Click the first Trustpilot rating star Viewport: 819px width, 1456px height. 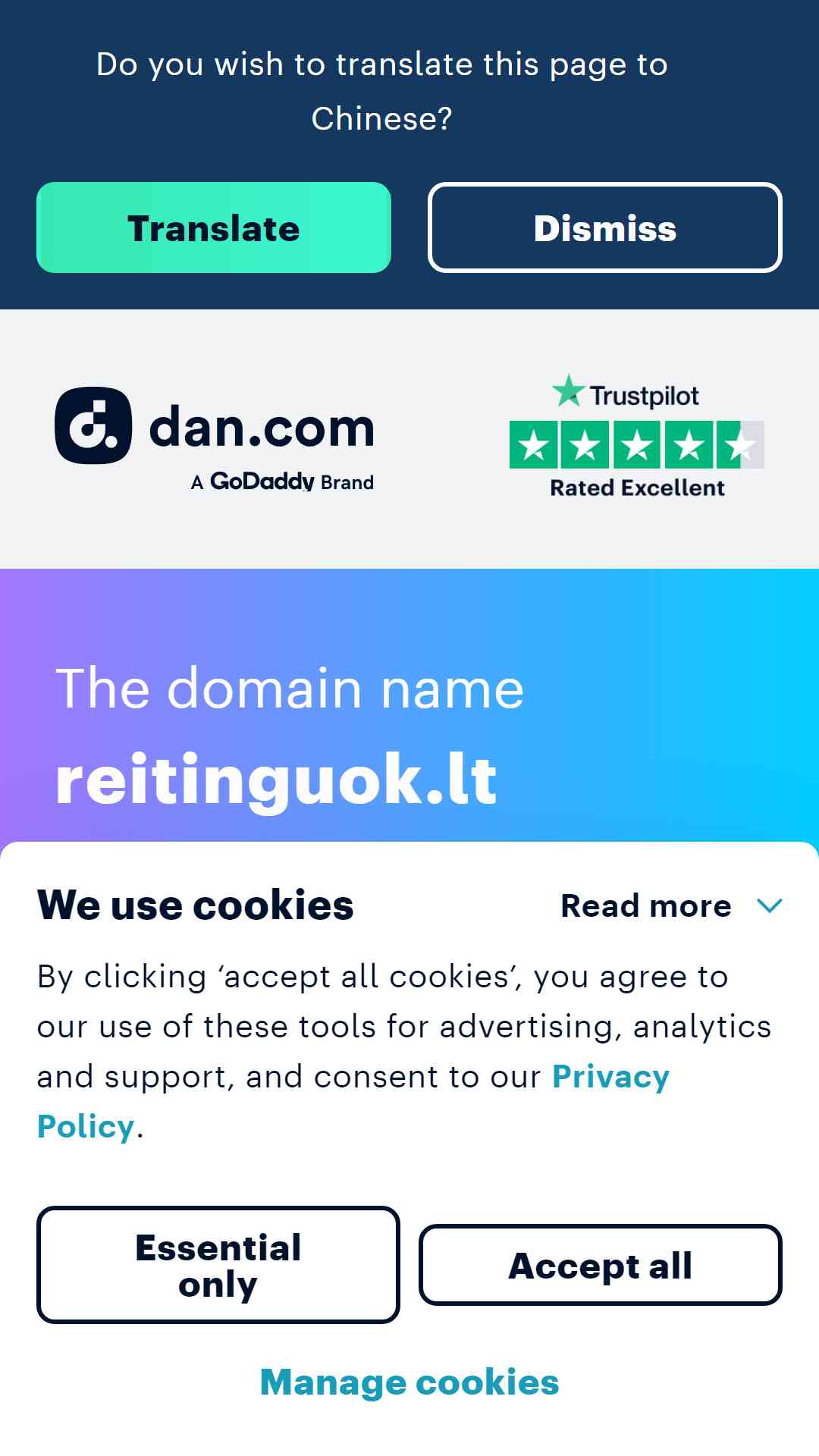click(x=534, y=444)
